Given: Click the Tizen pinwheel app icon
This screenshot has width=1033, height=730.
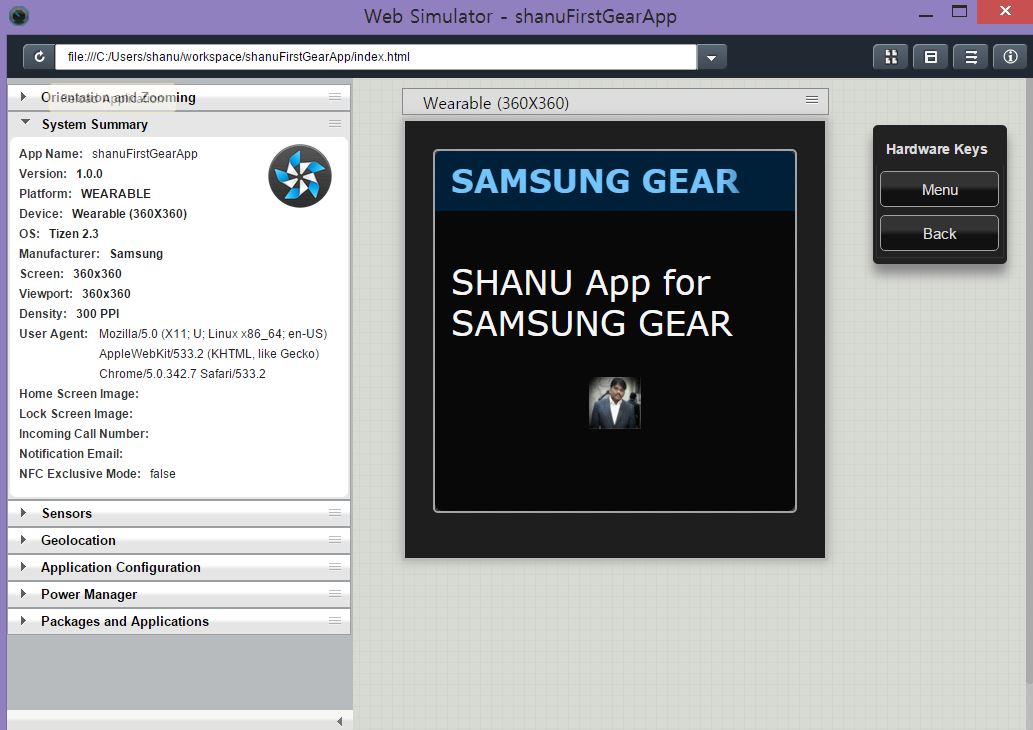Looking at the screenshot, I should (300, 176).
